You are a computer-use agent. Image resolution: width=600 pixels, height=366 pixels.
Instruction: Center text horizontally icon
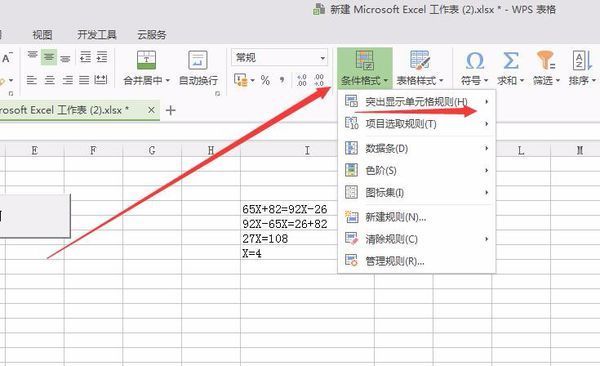pyautogui.click(x=50, y=80)
